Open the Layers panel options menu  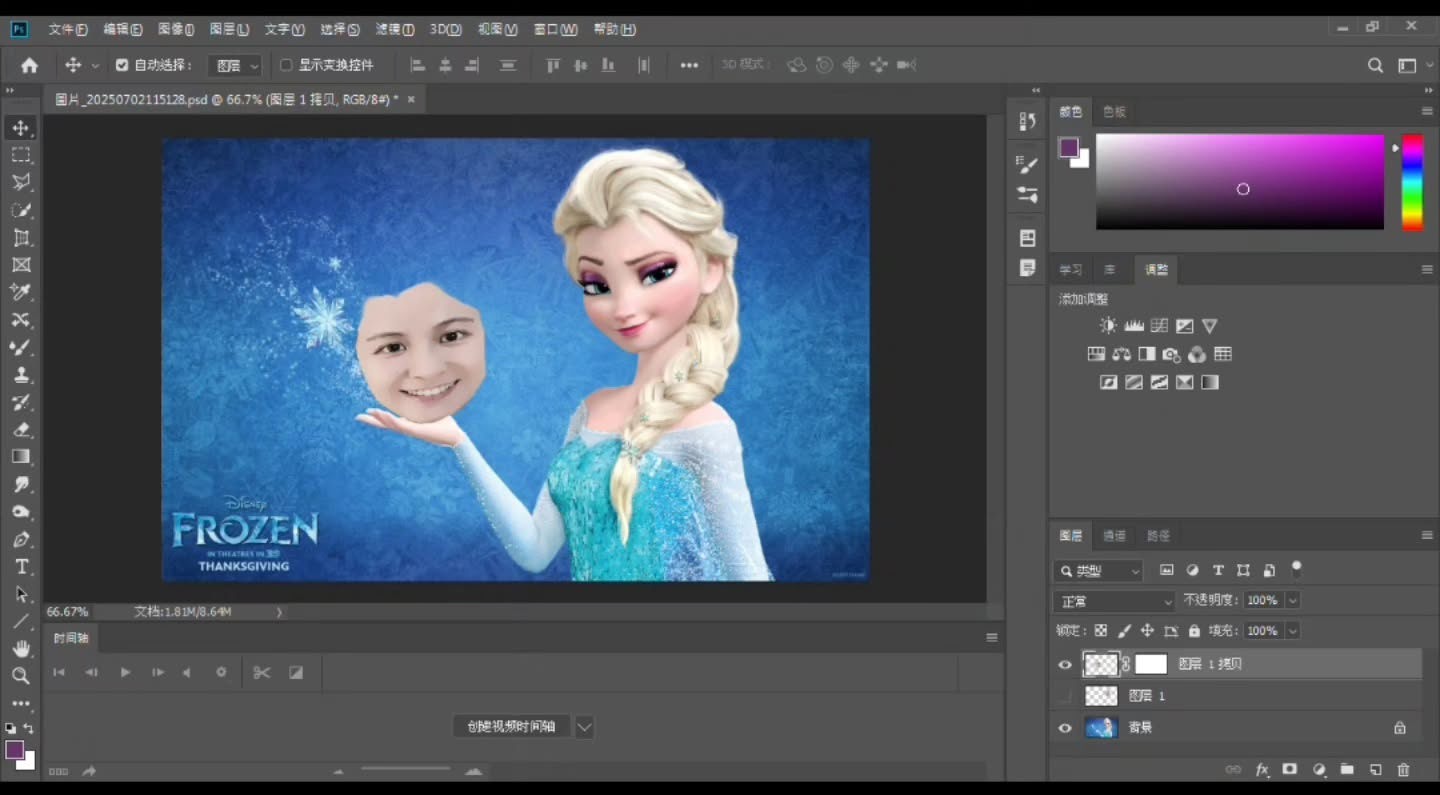[1427, 536]
